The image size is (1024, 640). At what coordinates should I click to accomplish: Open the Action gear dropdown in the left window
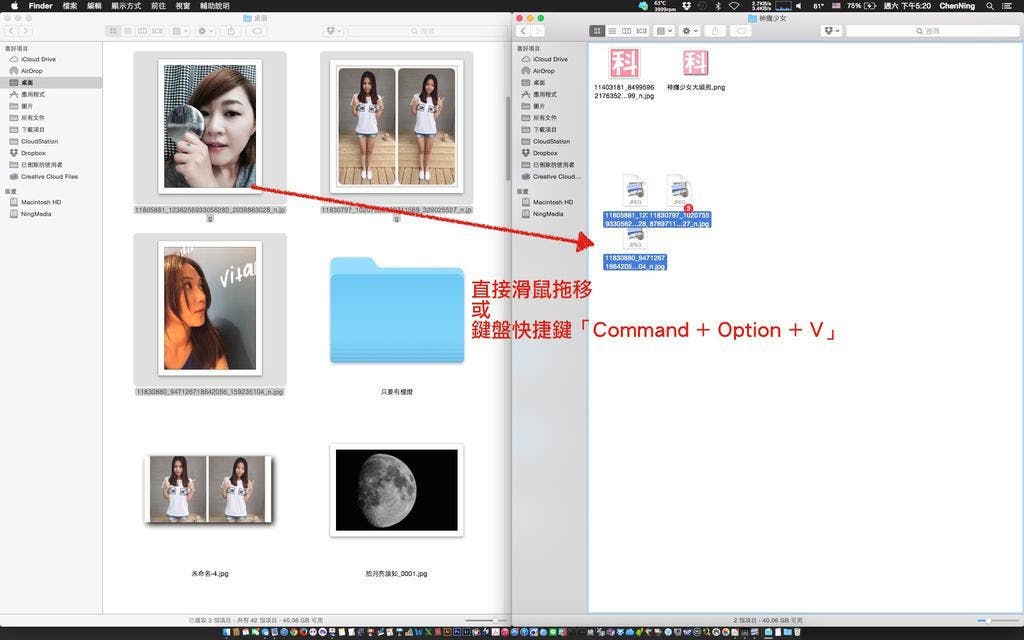point(205,31)
